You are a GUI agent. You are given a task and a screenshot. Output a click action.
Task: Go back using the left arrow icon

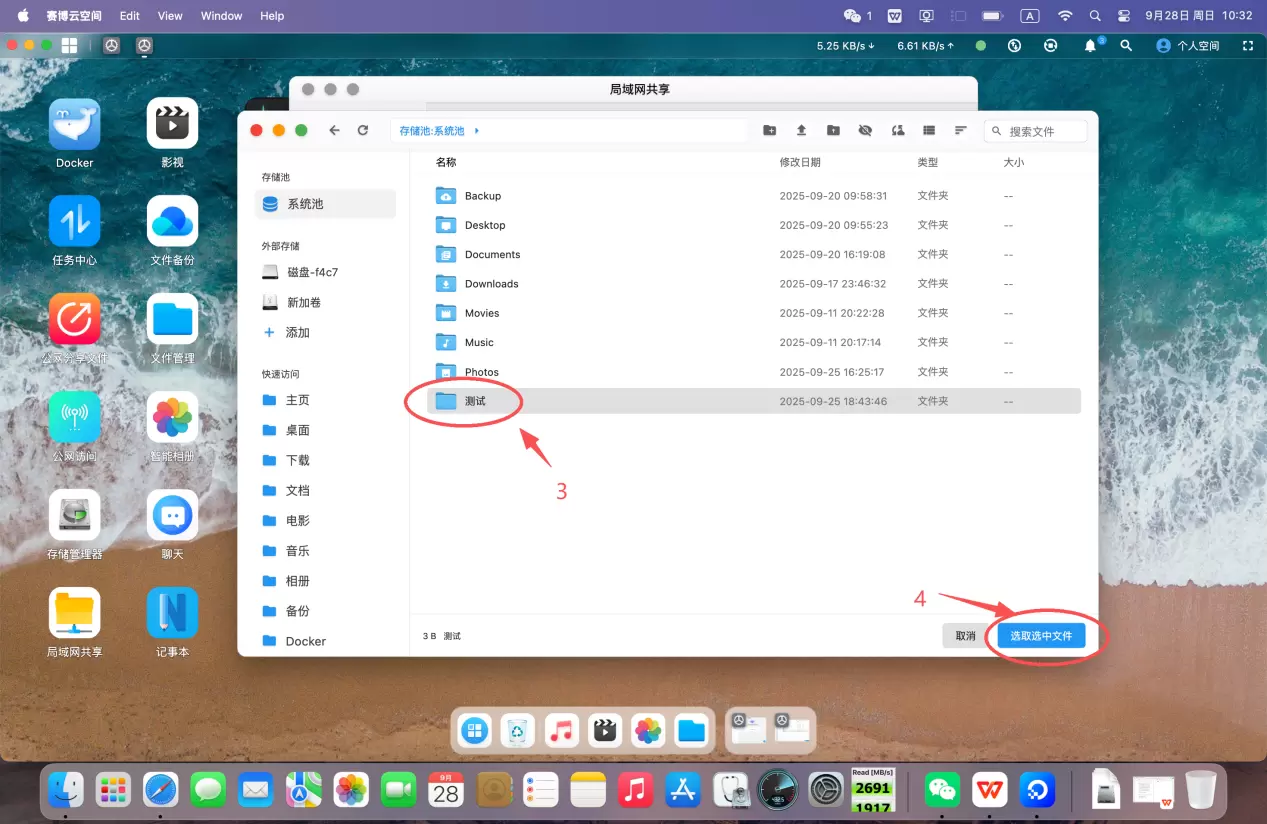point(334,131)
